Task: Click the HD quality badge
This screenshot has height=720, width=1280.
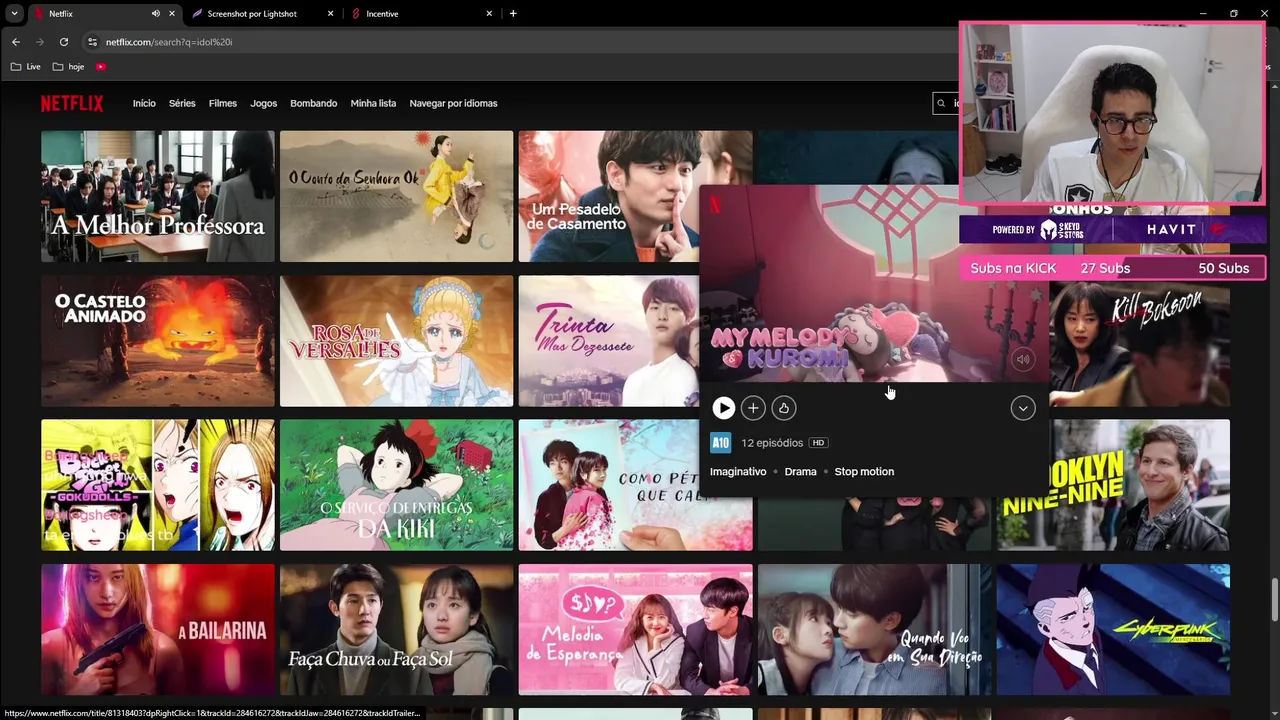Action: 818,443
